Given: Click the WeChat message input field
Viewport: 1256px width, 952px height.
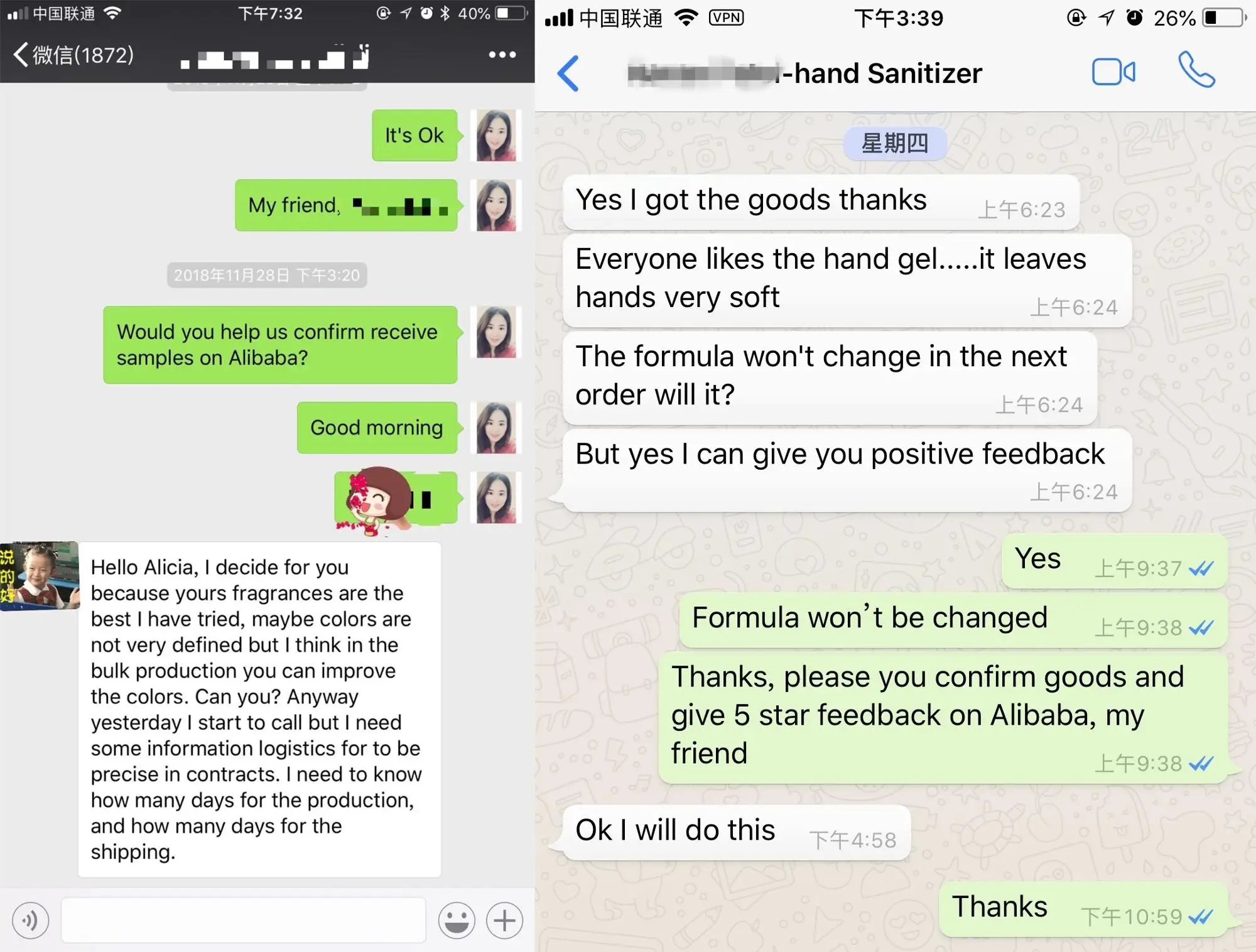Looking at the screenshot, I should (x=244, y=920).
